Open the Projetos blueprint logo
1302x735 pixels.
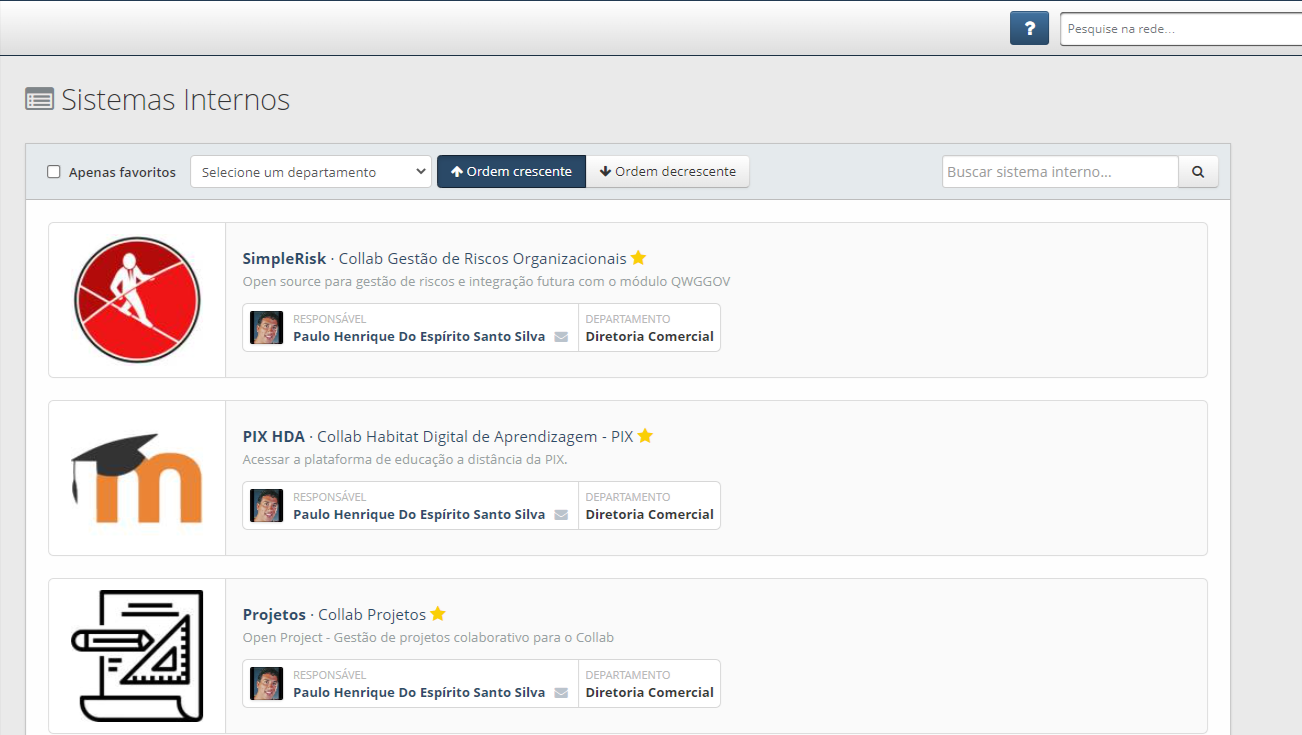click(x=137, y=656)
